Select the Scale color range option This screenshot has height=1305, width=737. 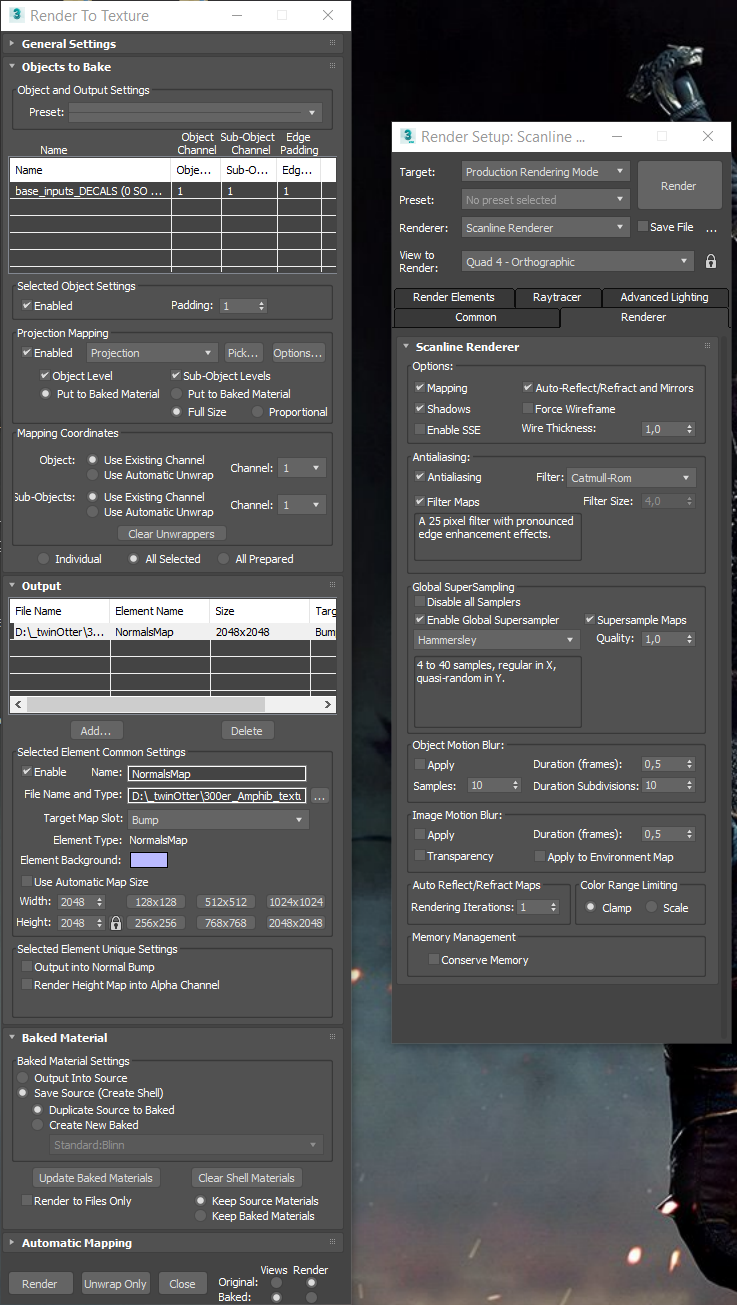[x=651, y=908]
